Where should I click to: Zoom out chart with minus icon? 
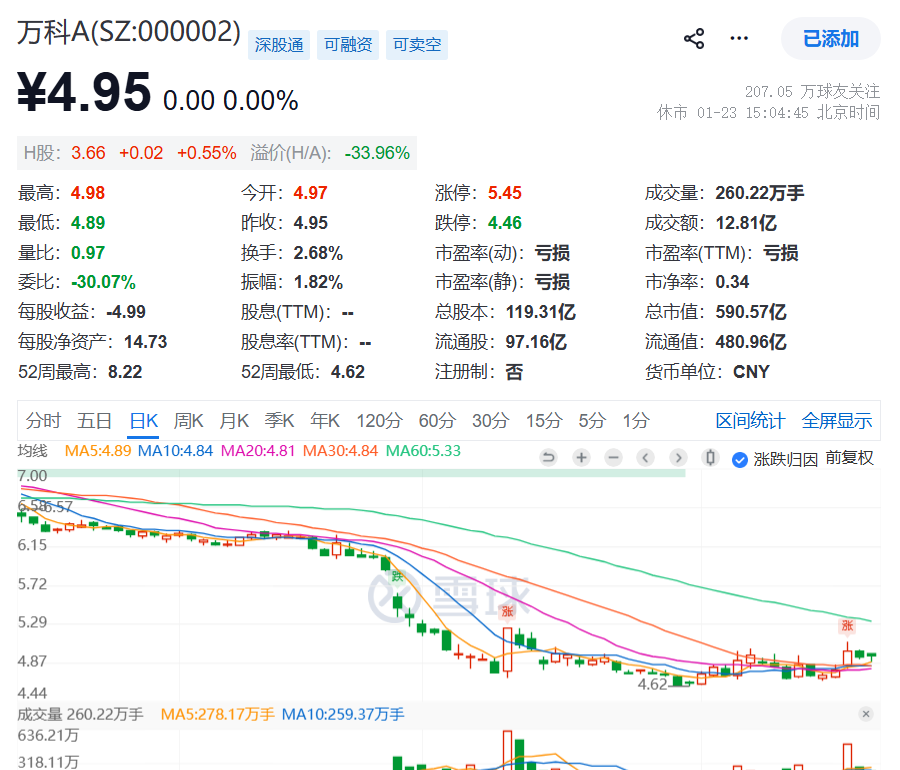point(614,458)
